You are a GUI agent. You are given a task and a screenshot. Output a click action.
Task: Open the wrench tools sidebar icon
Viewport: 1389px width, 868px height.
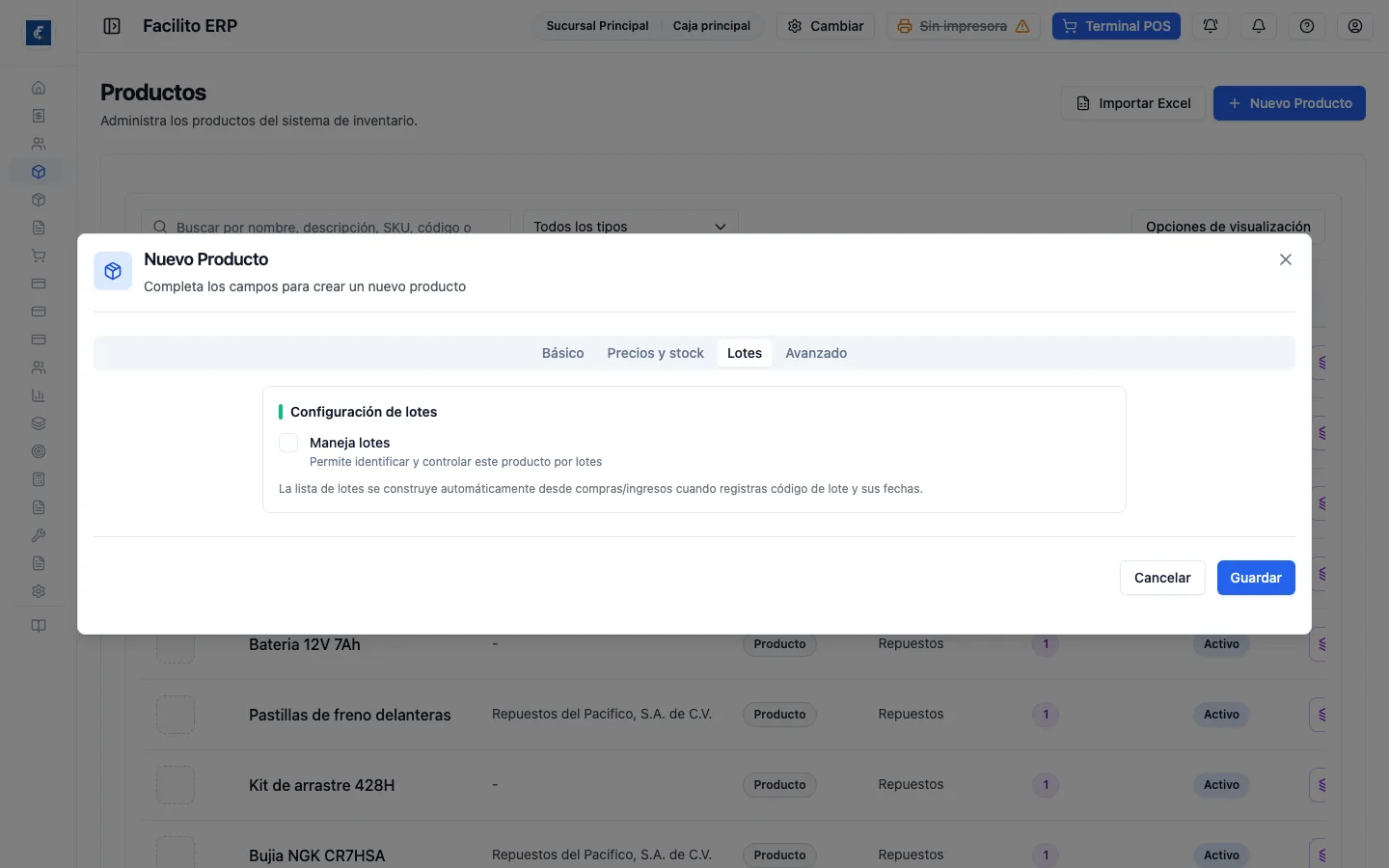point(39,535)
